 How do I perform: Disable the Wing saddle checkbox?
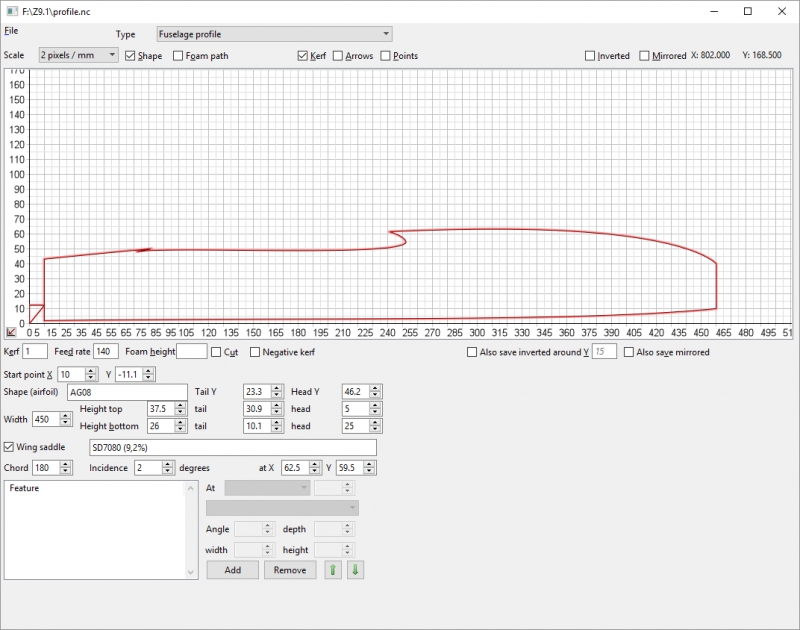coord(11,447)
